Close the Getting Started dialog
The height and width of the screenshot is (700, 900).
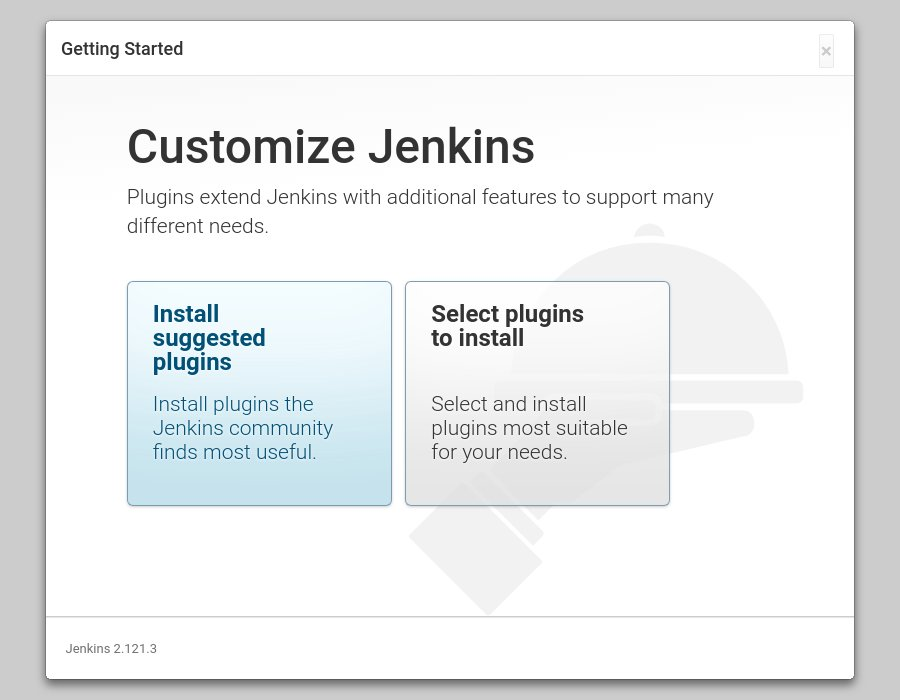(826, 51)
